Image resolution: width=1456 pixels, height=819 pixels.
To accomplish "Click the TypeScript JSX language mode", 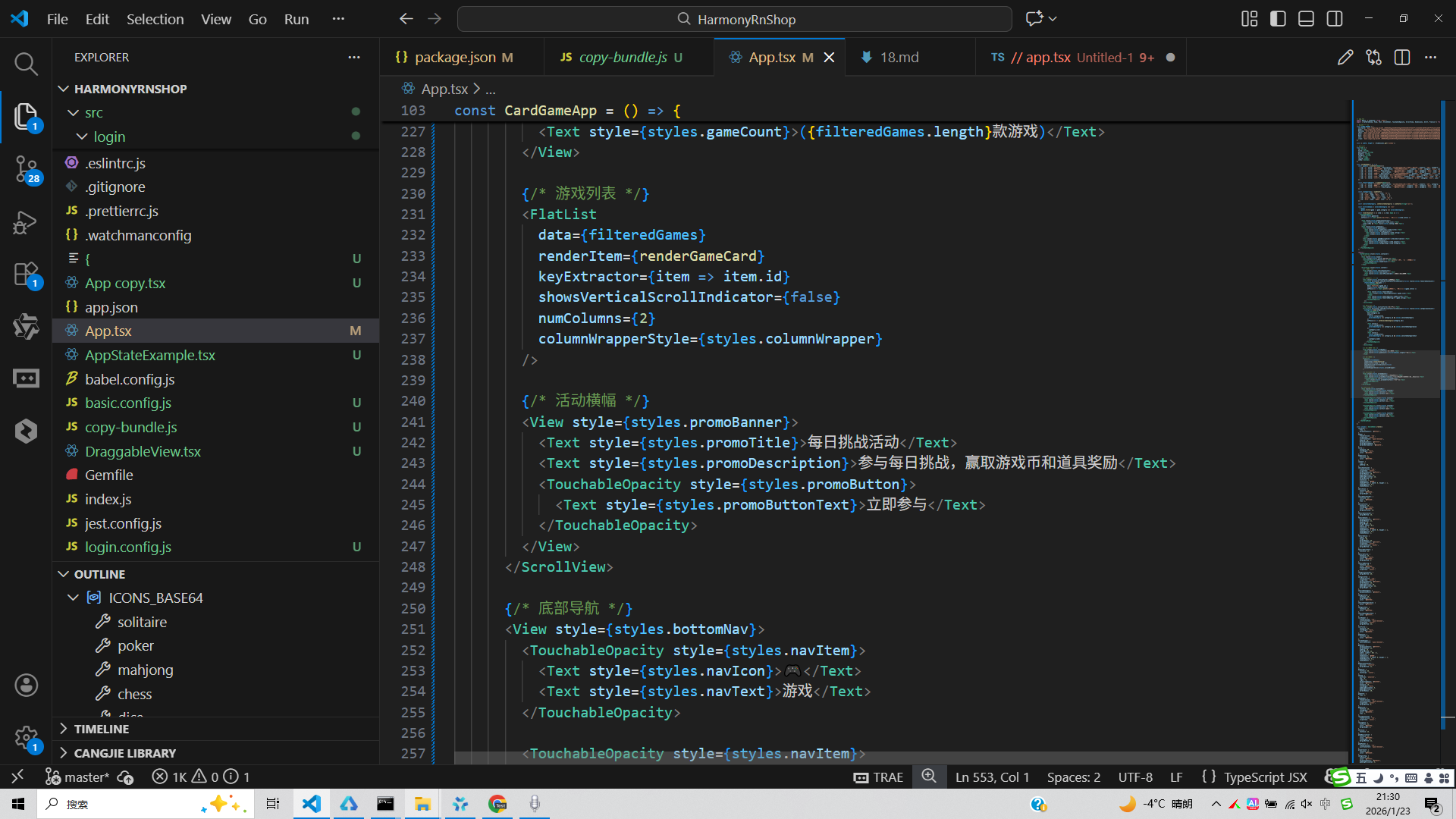I will 1265,777.
